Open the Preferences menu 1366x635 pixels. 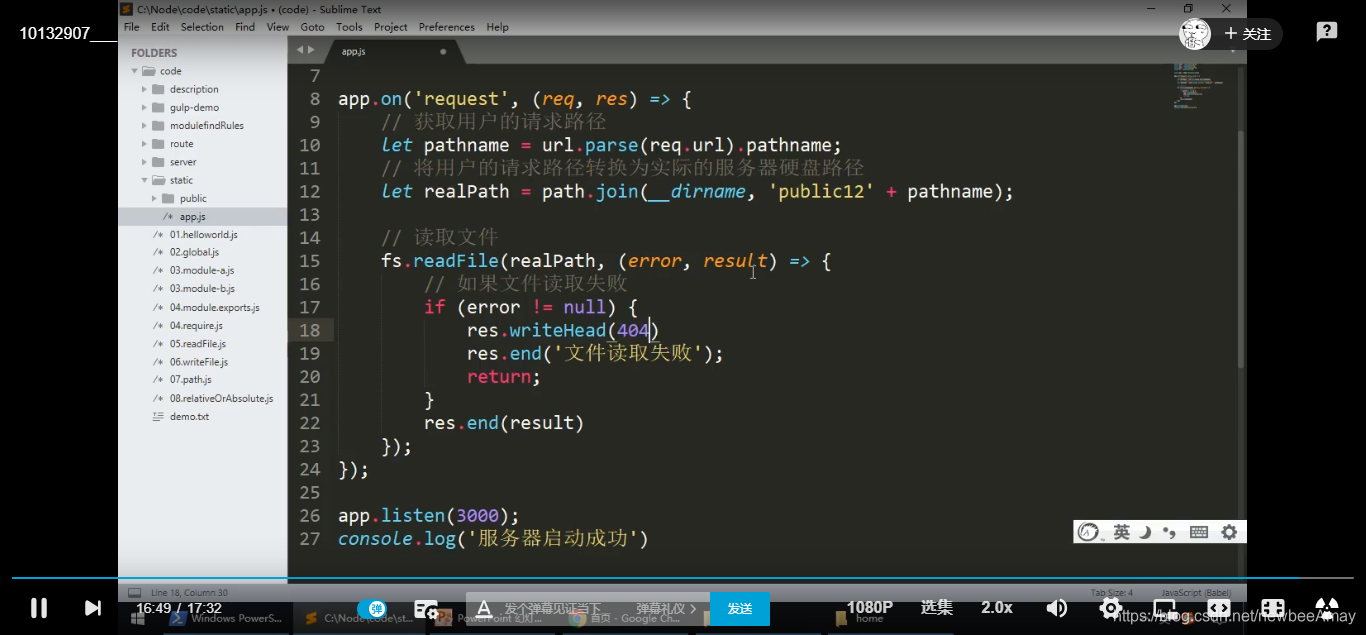(447, 27)
